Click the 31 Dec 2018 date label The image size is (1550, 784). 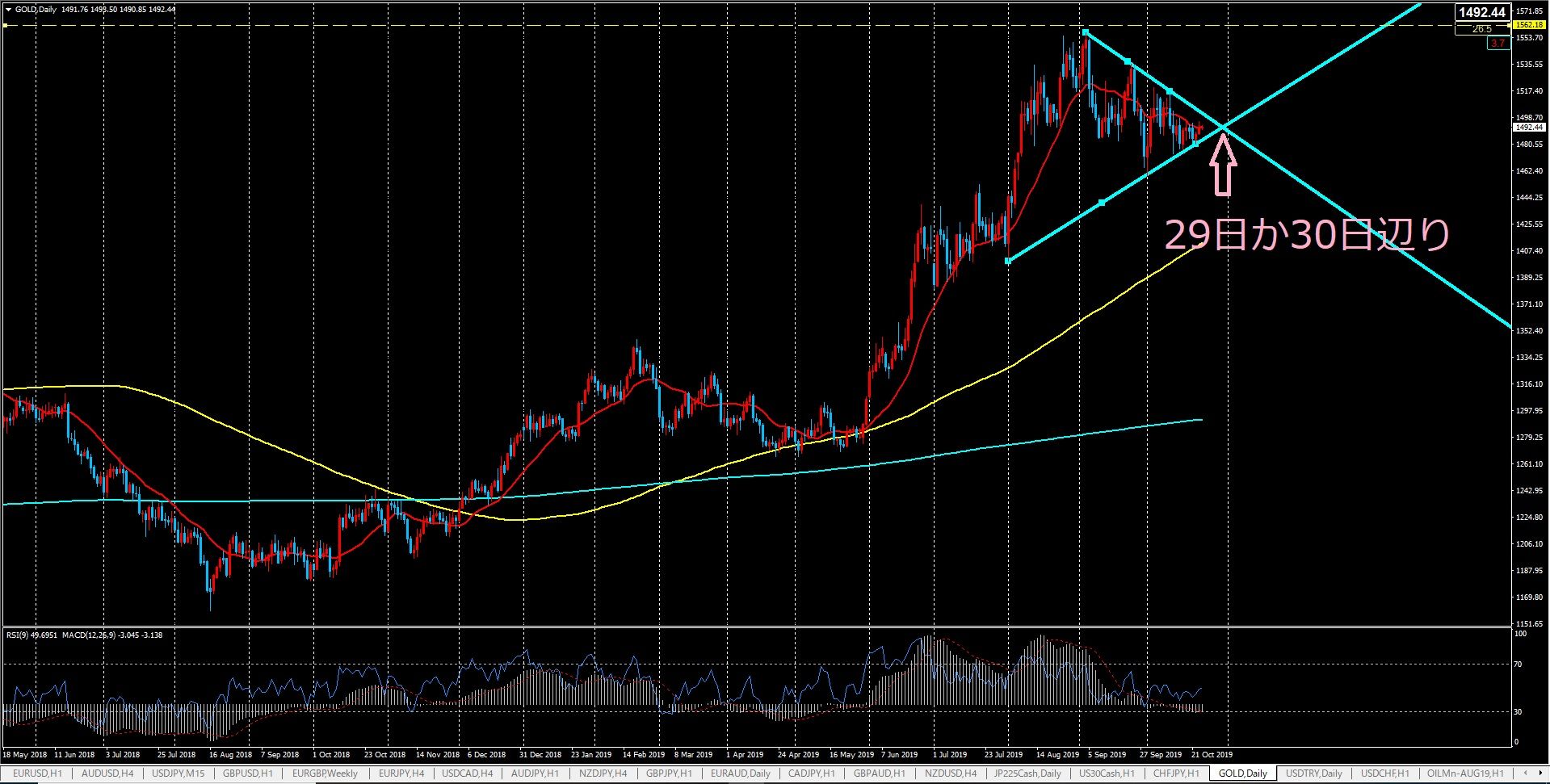tap(541, 755)
